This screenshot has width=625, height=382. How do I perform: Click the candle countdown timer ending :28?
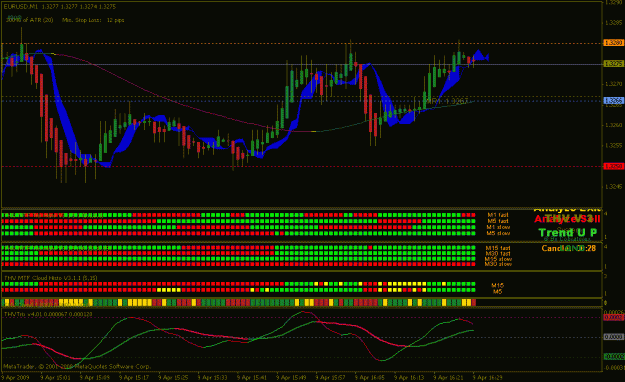click(x=569, y=248)
